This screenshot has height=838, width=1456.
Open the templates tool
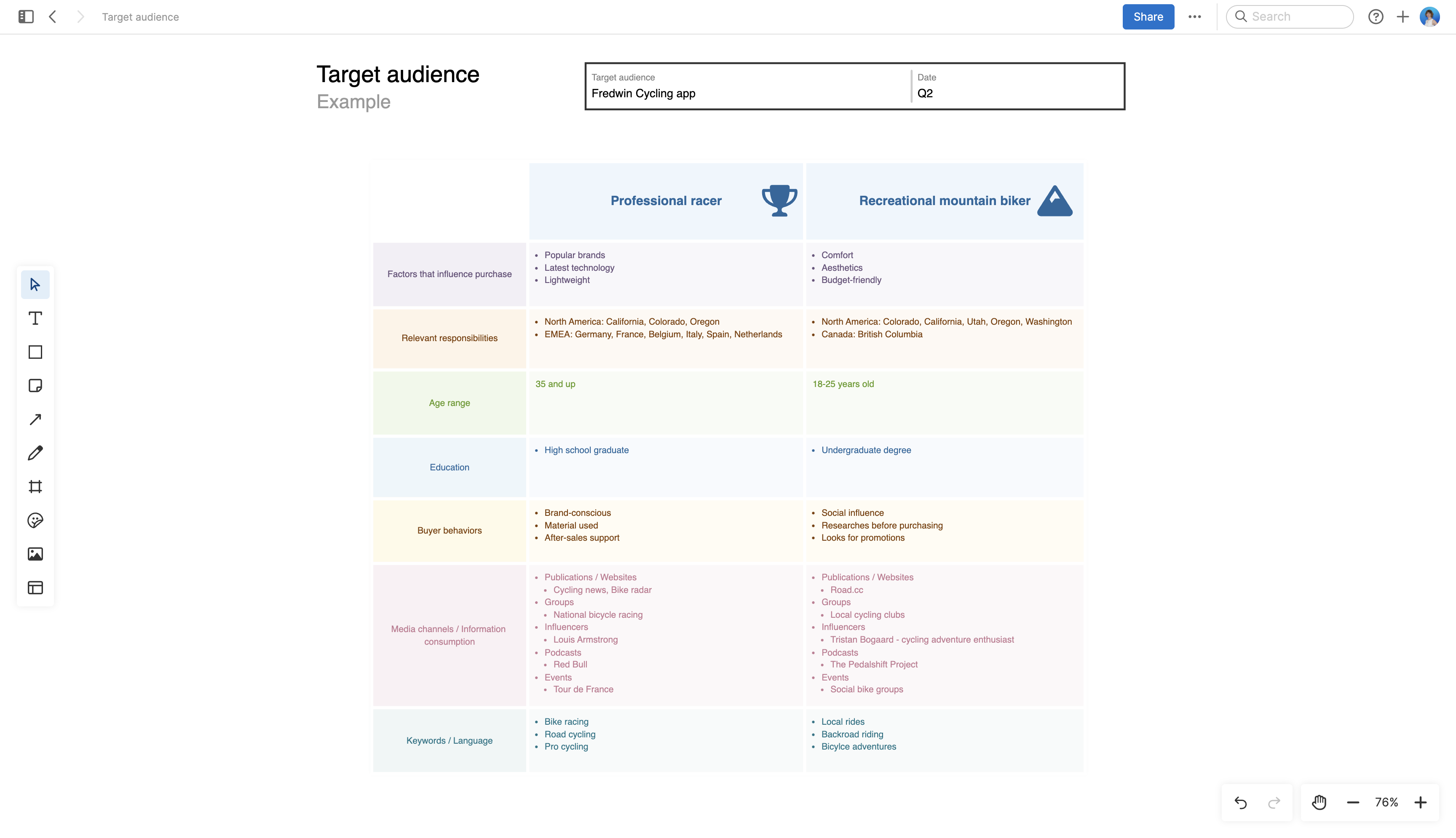[35, 587]
